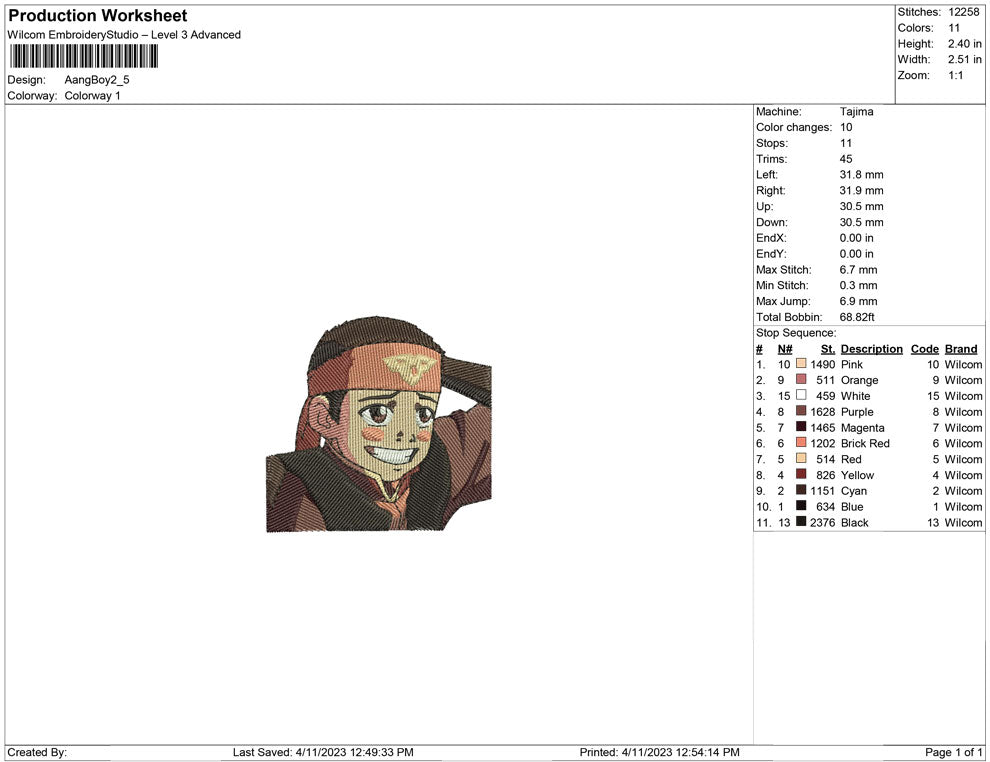
Task: Click the Production Worksheet title
Action: point(98,16)
